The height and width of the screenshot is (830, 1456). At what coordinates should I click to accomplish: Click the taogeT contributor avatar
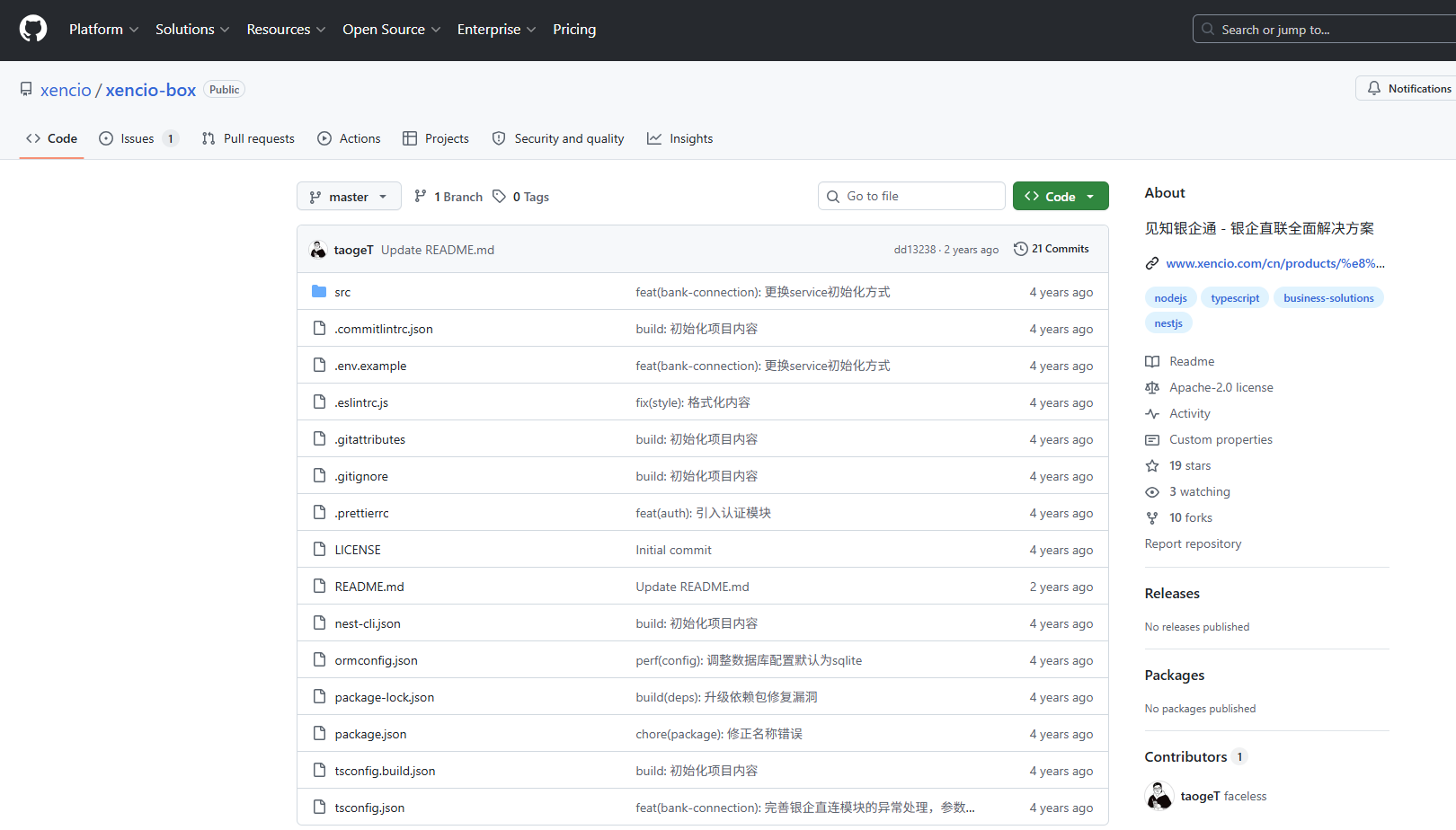point(1159,796)
